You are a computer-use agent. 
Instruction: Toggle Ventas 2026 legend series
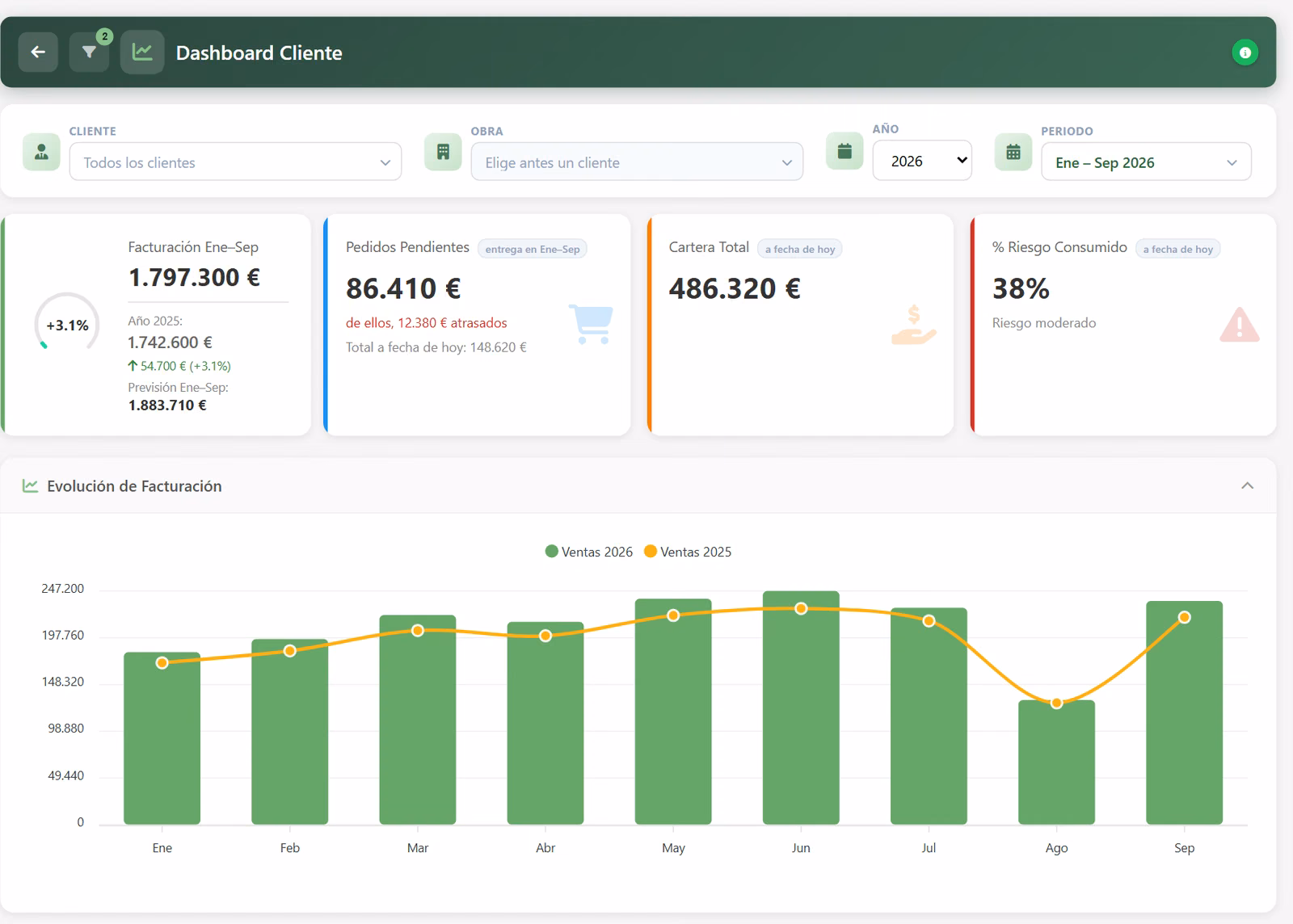(589, 552)
